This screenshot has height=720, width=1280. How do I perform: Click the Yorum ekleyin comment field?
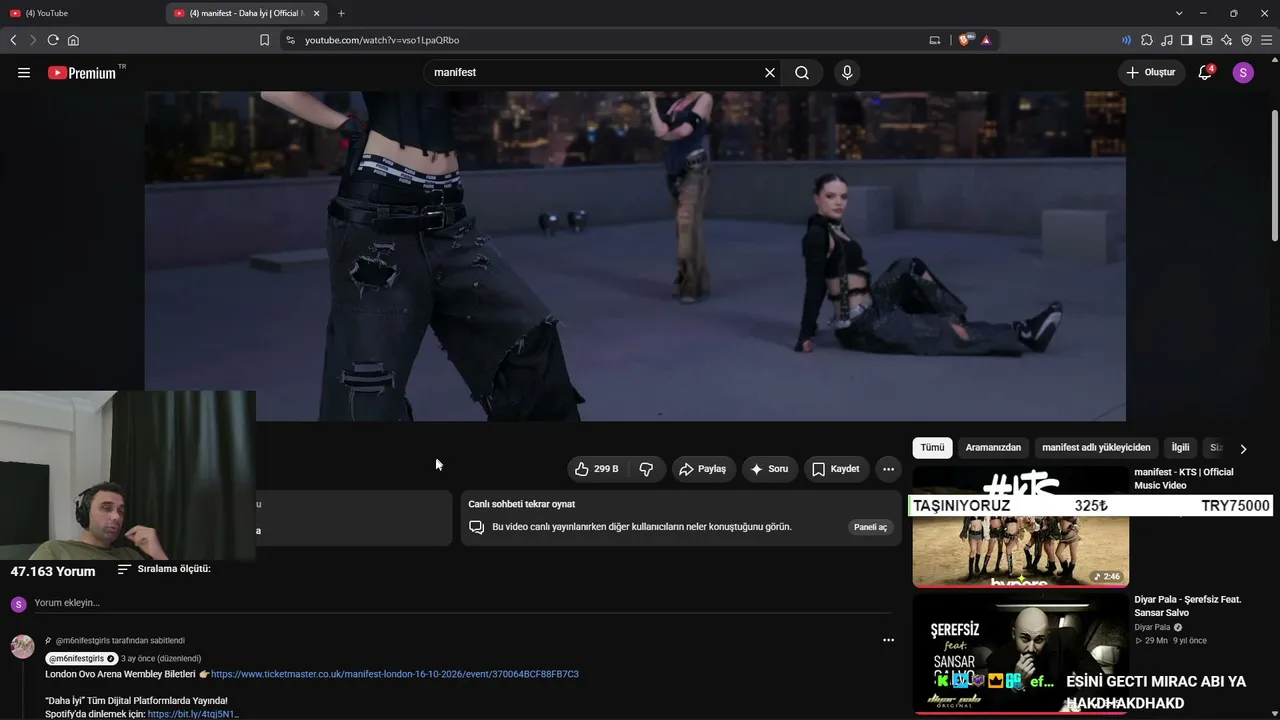(462, 603)
